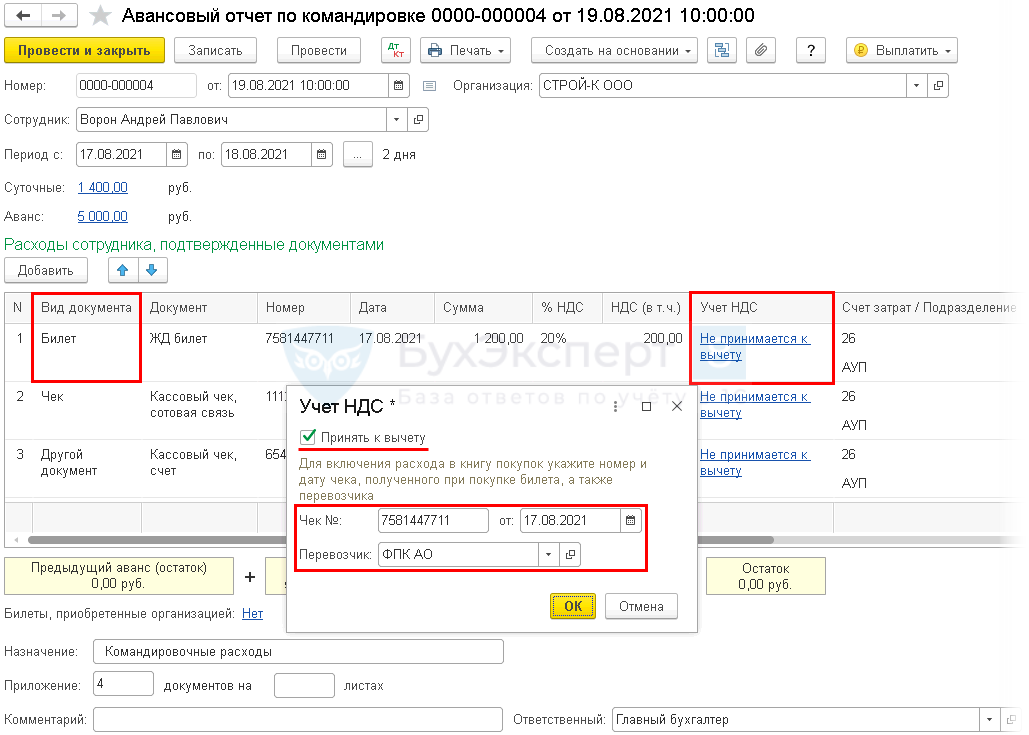The image size is (1029, 735).
Task: Open Суточные 1 400,00 link
Action: (102, 188)
